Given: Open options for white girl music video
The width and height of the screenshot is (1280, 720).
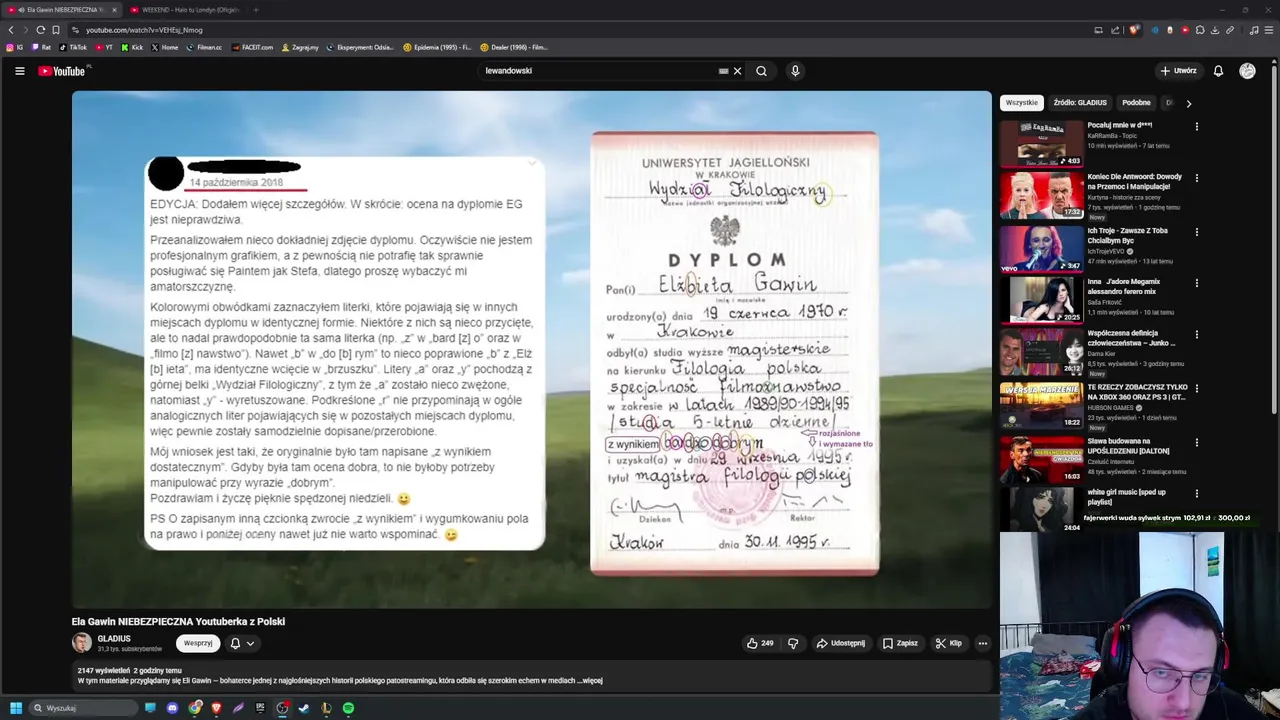Looking at the screenshot, I should coord(1196,494).
